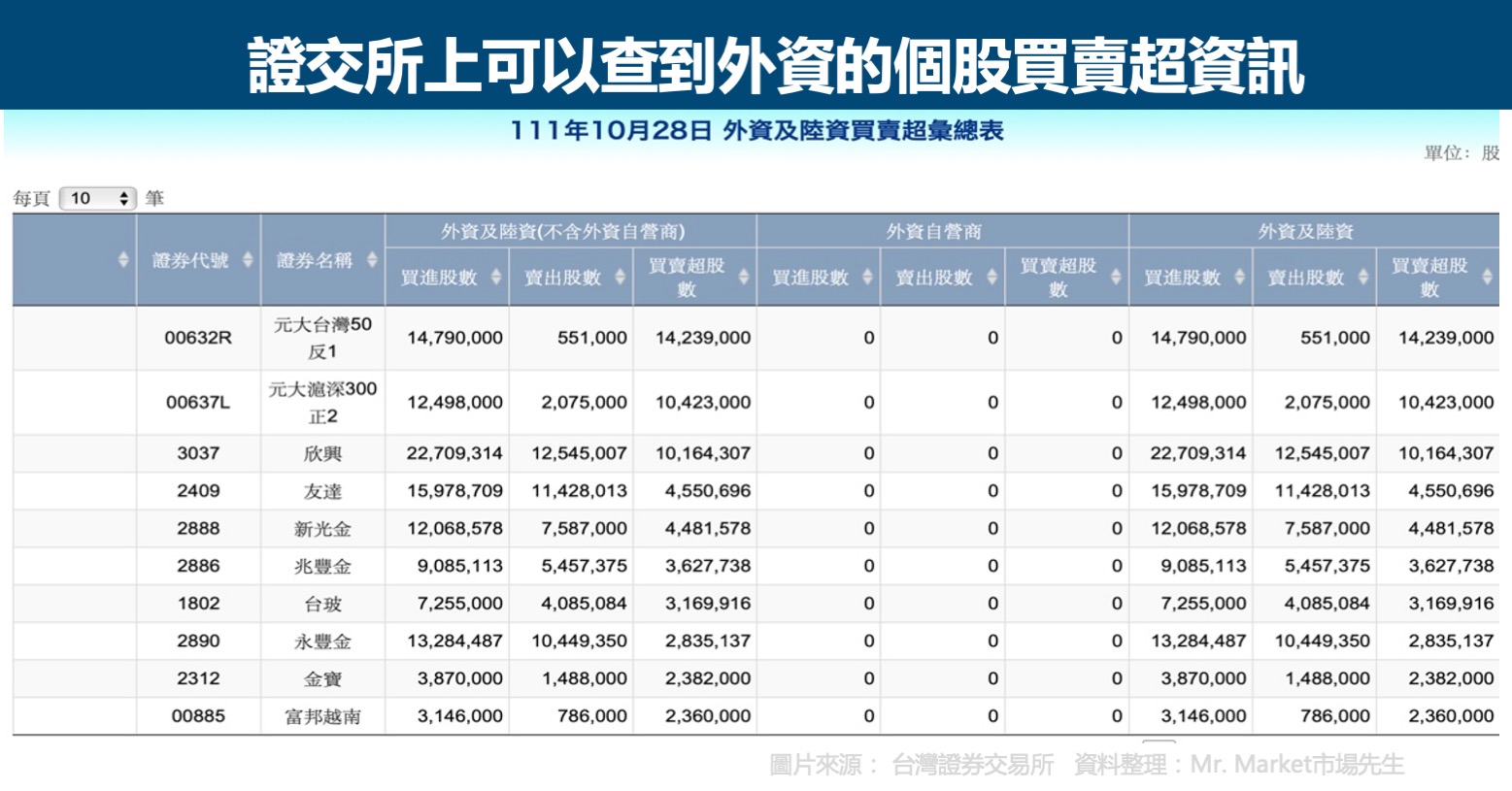Click the rightmost 外資及陸資 group header
Viewport: 1512px width, 791px height.
tap(1306, 232)
